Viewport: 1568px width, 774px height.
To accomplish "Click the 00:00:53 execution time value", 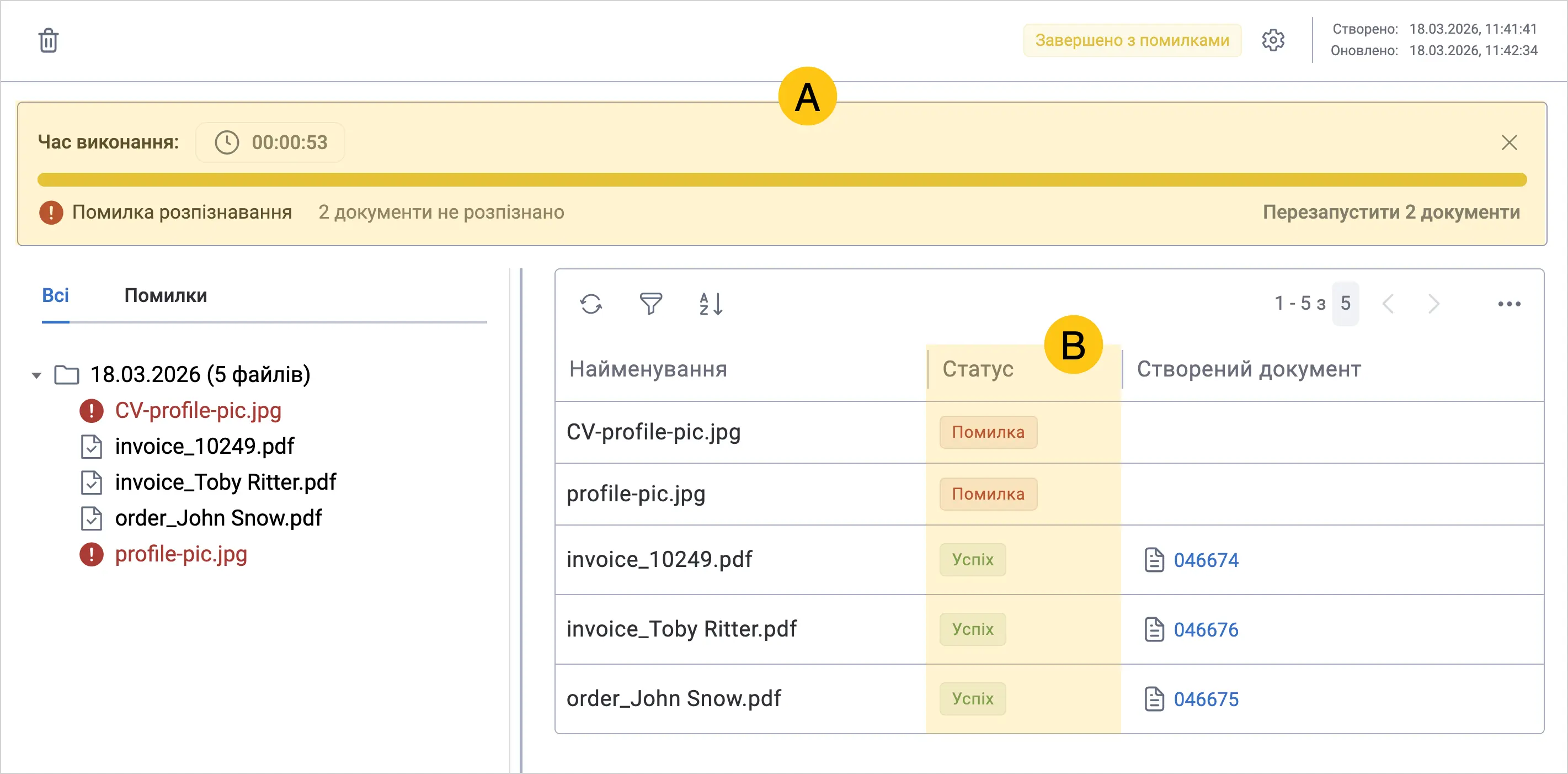I will [x=290, y=142].
